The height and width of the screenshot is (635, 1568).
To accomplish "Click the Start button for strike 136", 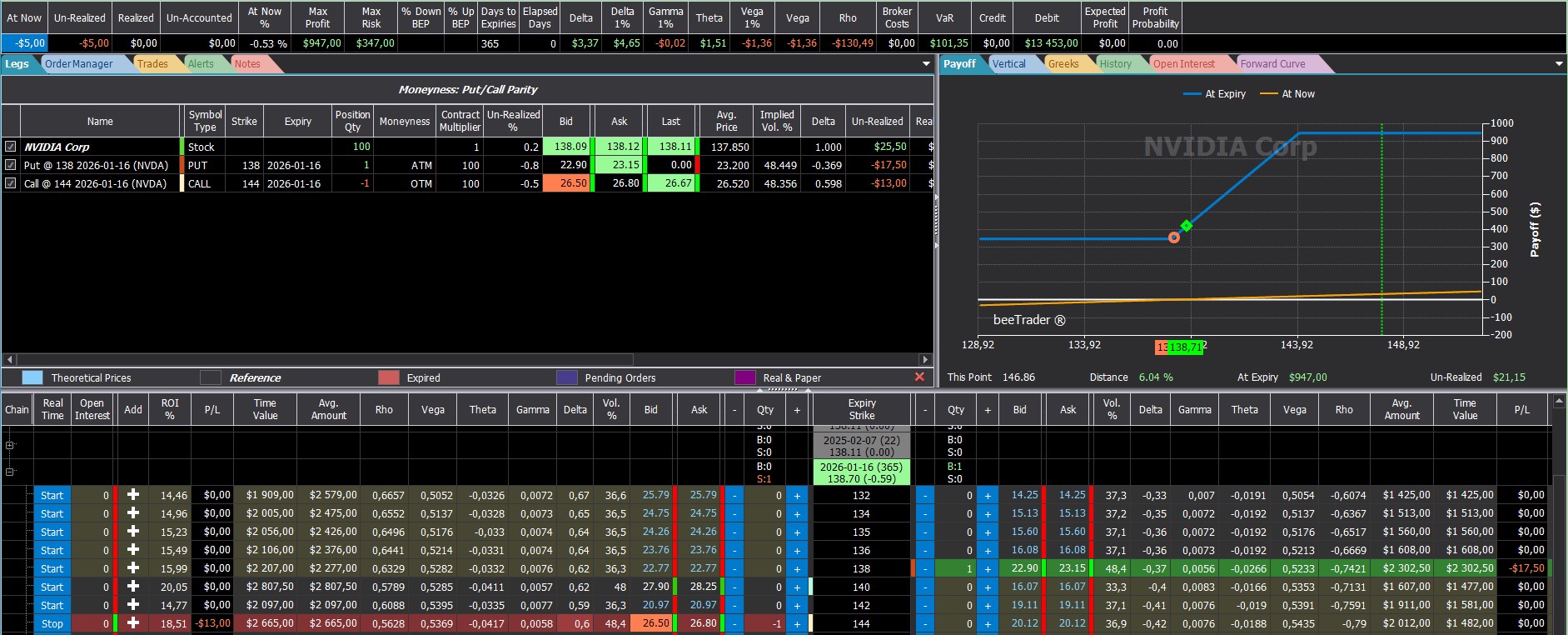I will 52,550.
